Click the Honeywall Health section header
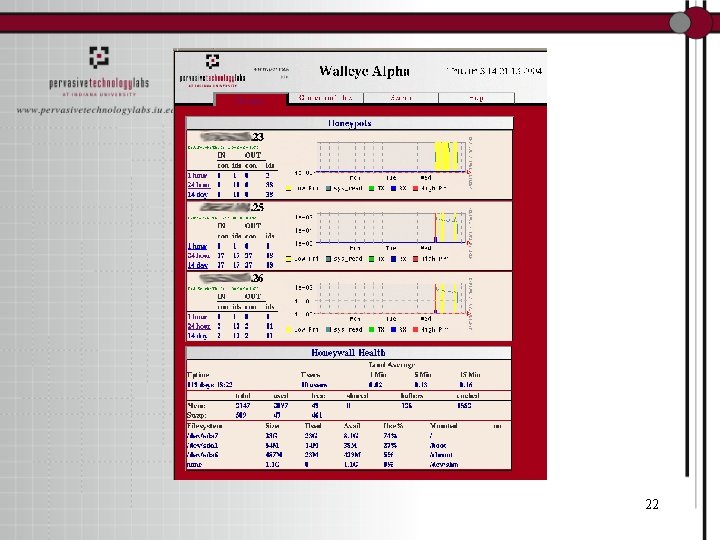Viewport: 720px width, 540px height. pyautogui.click(x=349, y=353)
